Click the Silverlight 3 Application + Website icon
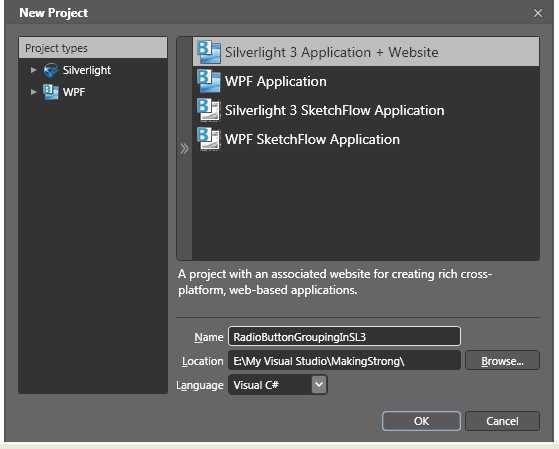Screen dimensions: 559x449 (209, 52)
